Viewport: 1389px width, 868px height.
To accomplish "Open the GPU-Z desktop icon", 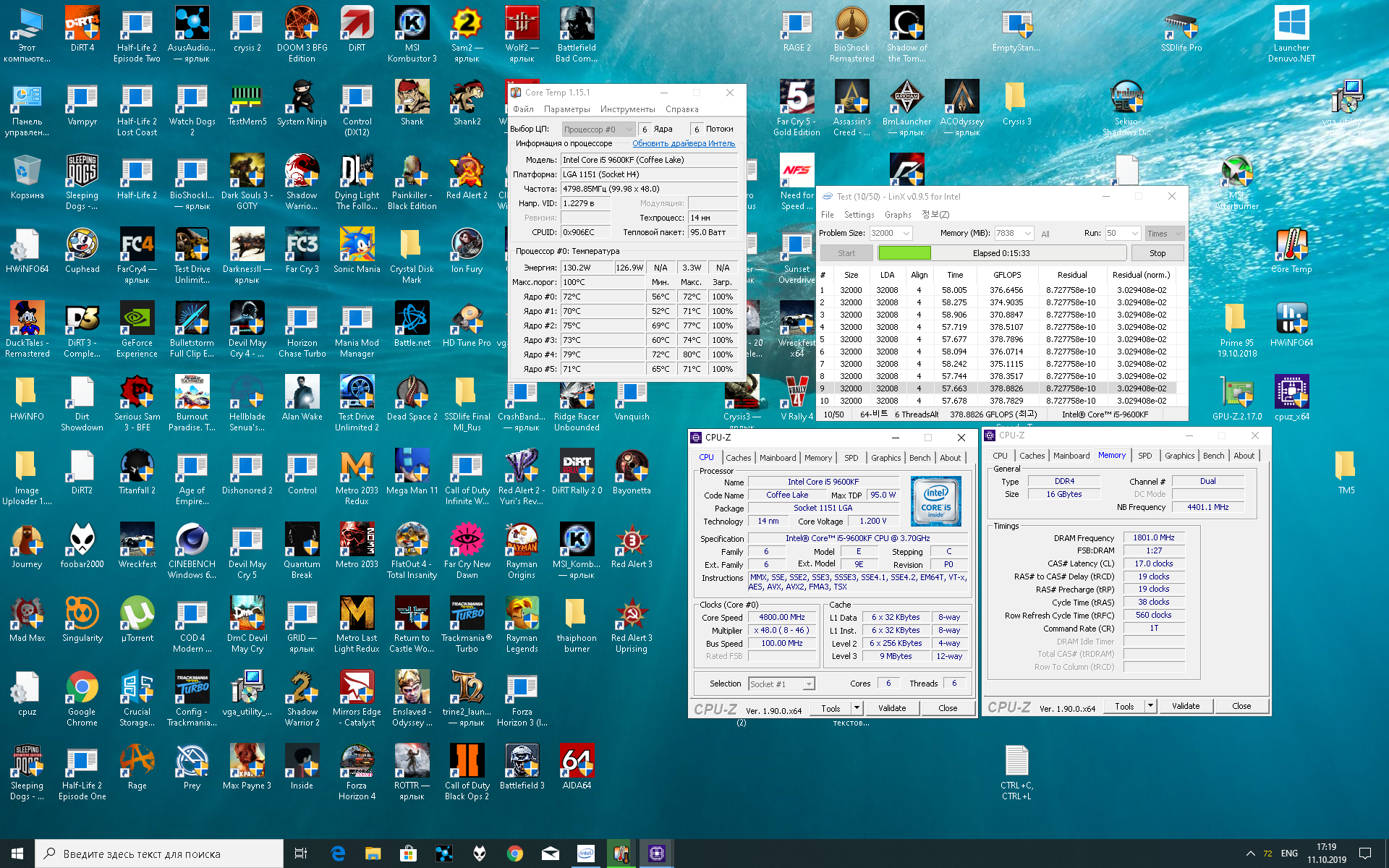I will (1236, 393).
